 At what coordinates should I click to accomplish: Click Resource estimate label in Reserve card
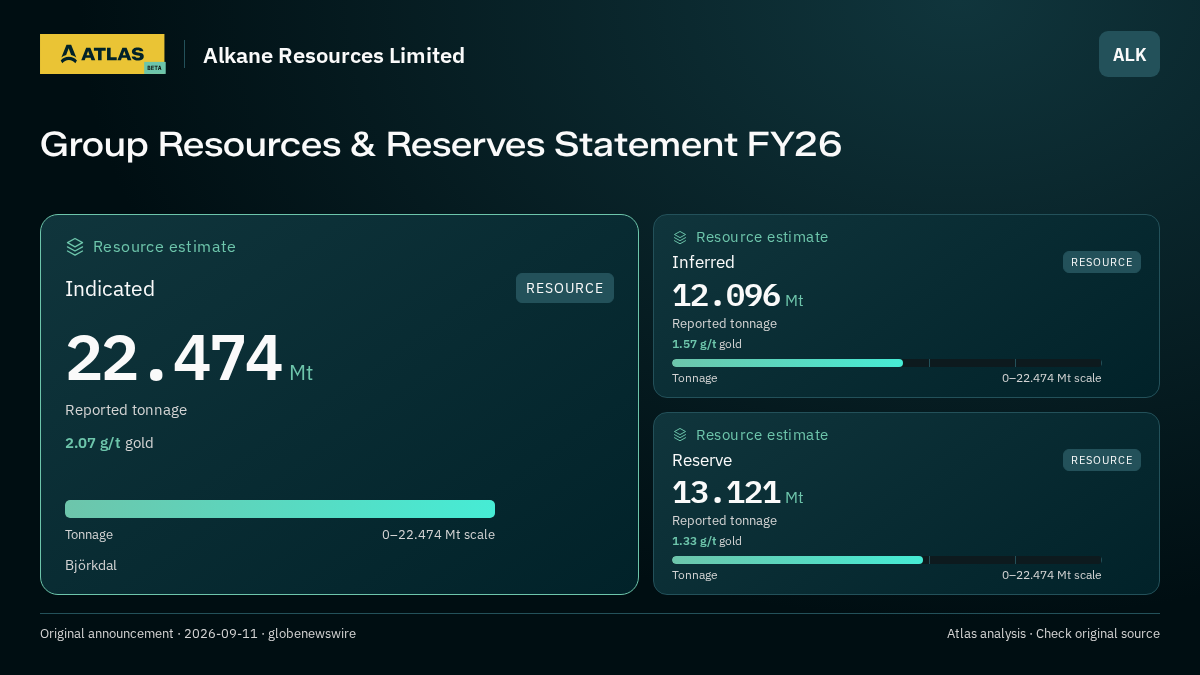[x=762, y=435]
